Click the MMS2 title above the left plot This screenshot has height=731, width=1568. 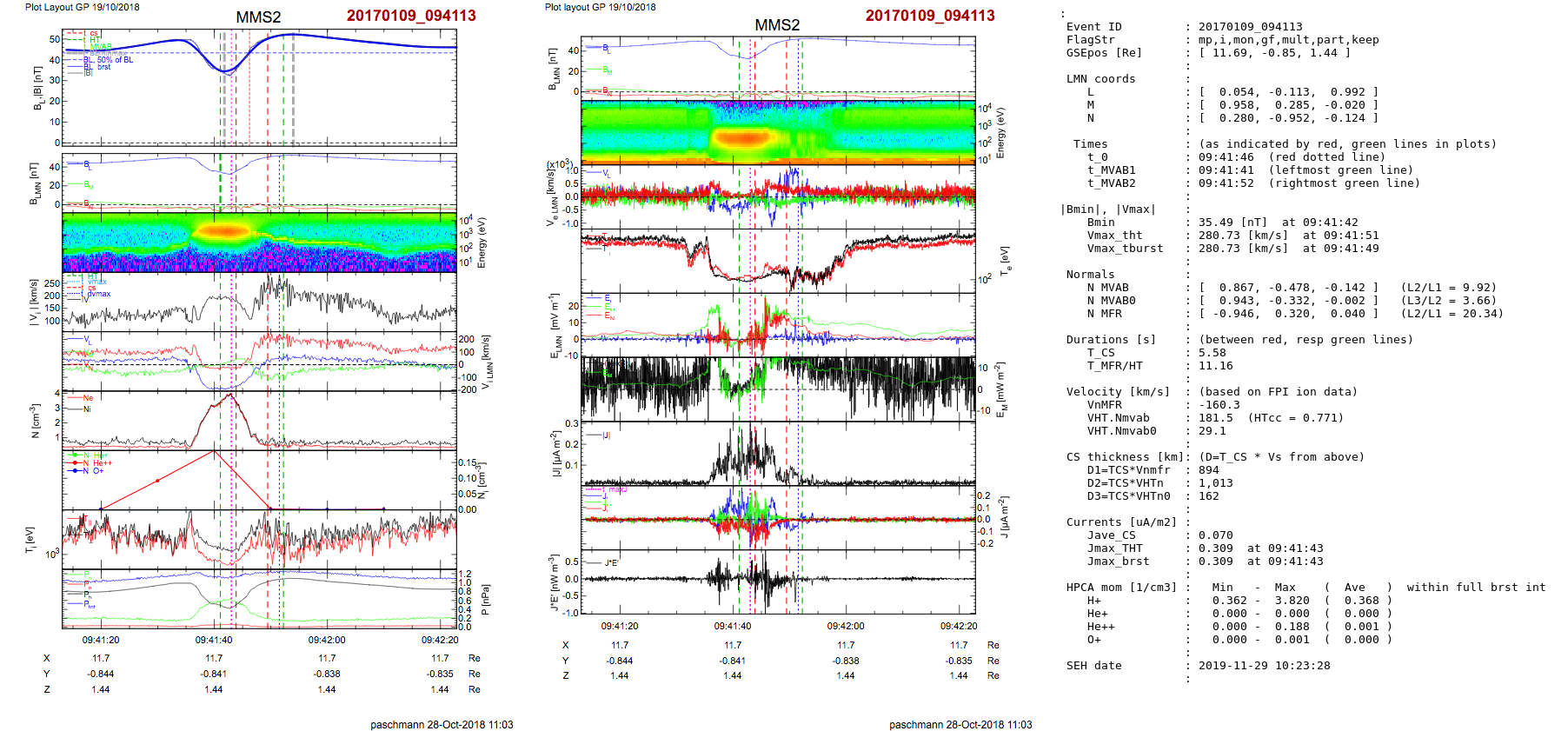[258, 17]
